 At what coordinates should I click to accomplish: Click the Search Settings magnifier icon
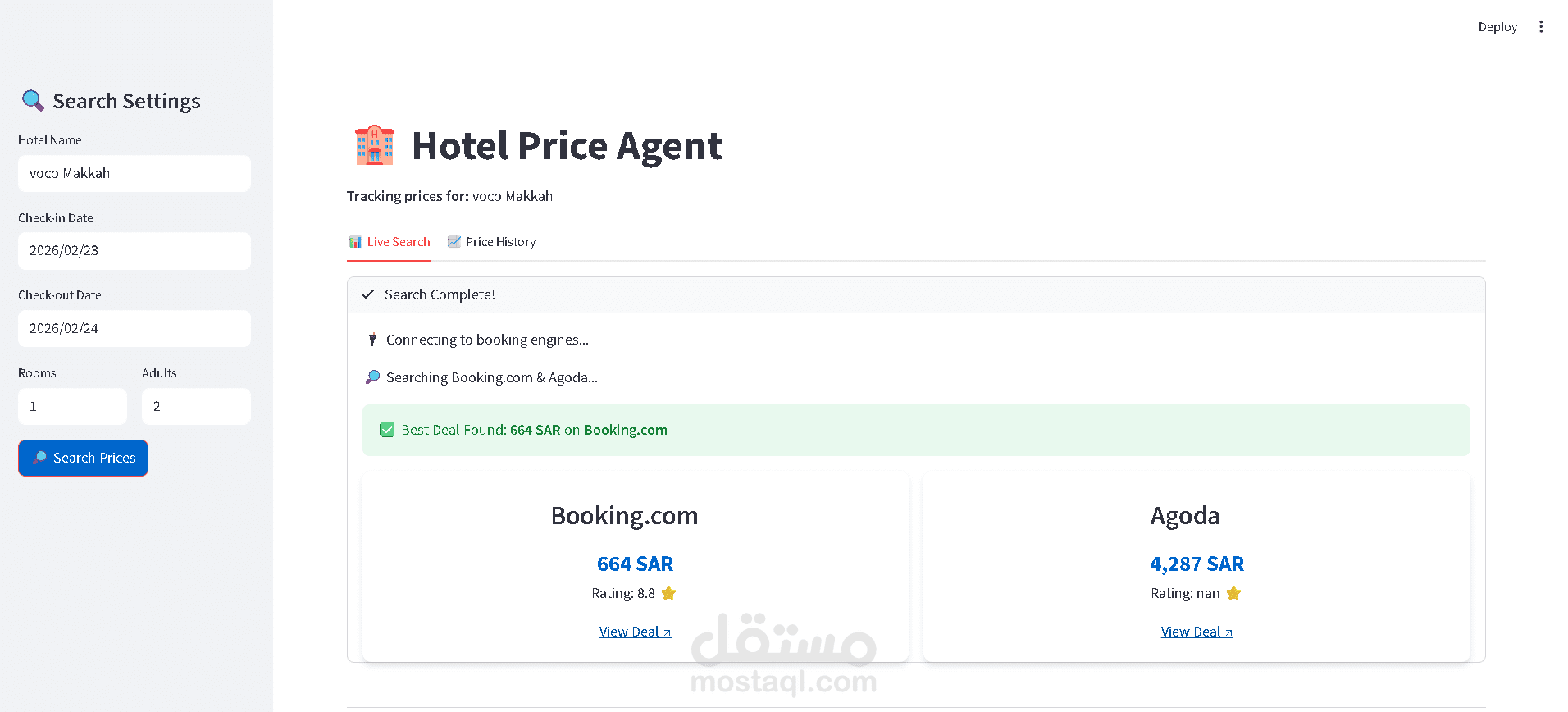coord(33,101)
